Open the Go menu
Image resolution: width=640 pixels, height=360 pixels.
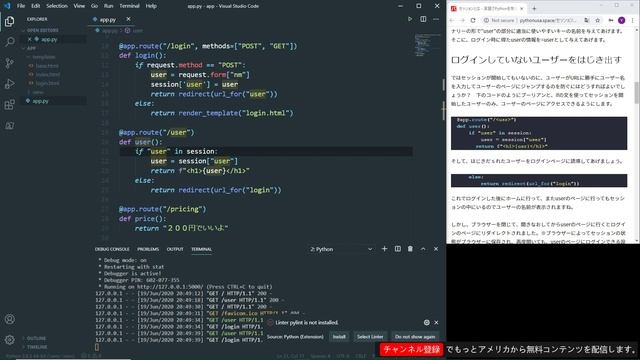[x=94, y=6]
